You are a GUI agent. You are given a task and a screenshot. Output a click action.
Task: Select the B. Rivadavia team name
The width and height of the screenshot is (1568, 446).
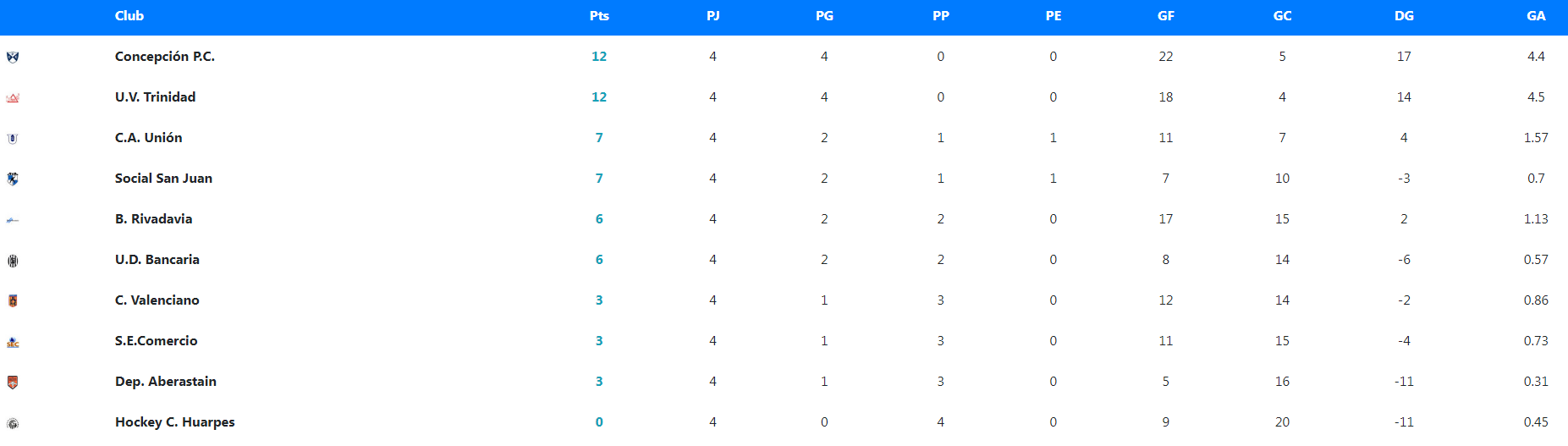click(x=153, y=219)
